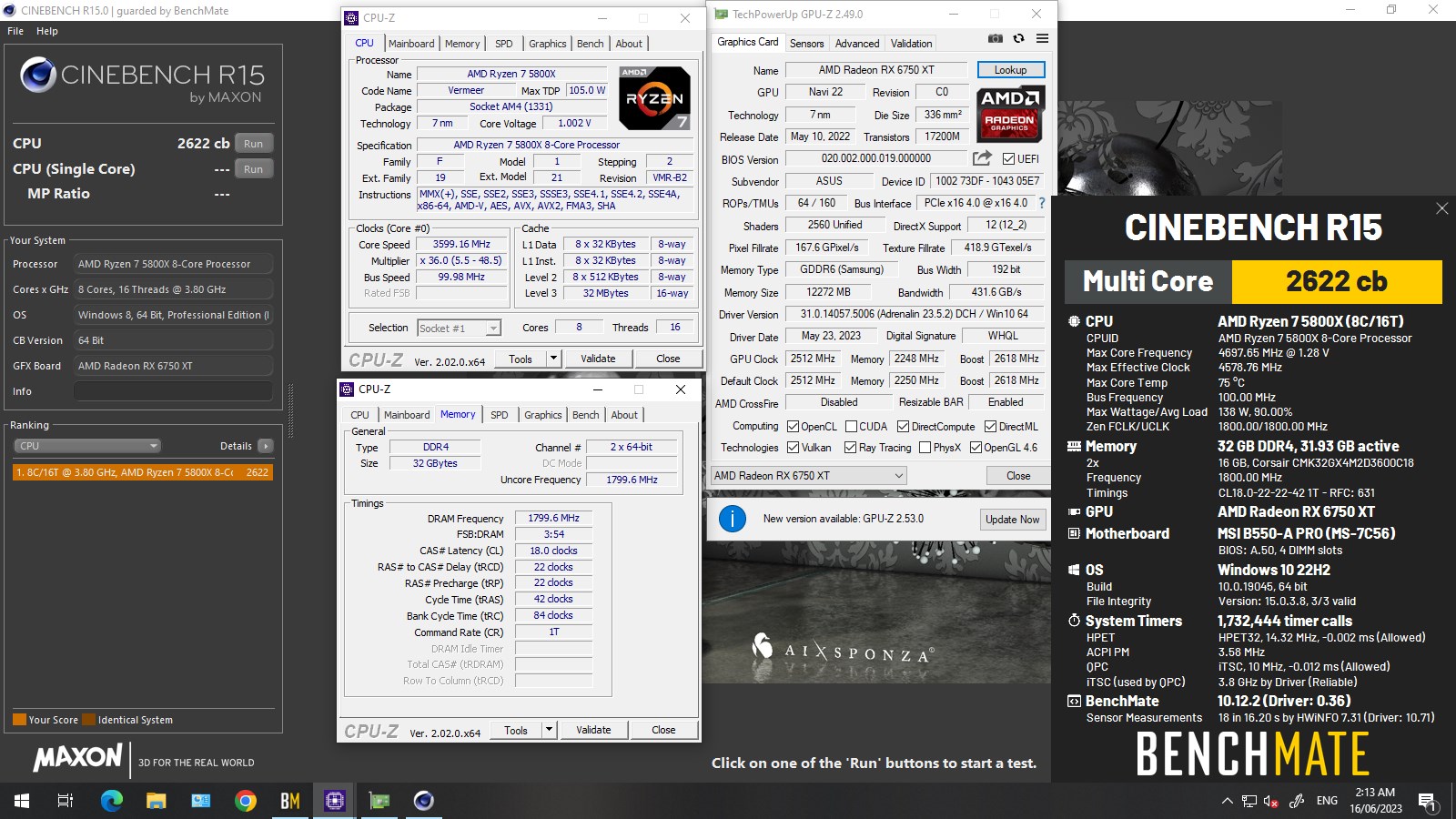Open Mainboard tab in top CPU-Z window

tap(411, 44)
